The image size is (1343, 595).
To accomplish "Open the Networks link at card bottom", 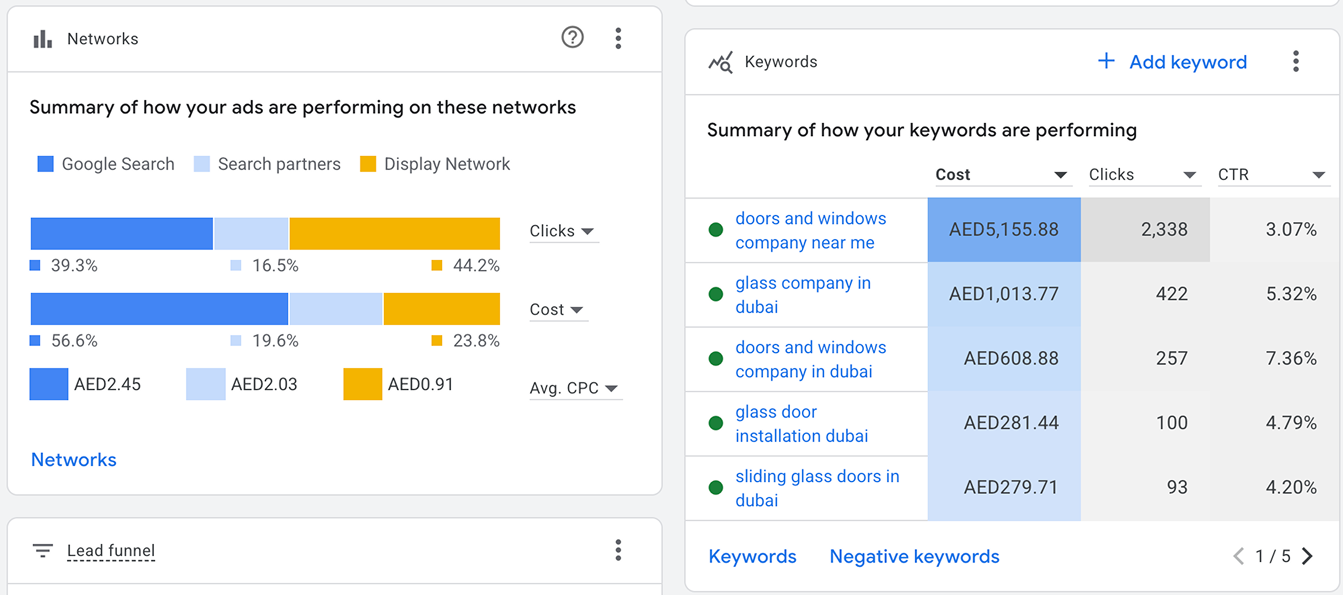I will (74, 460).
